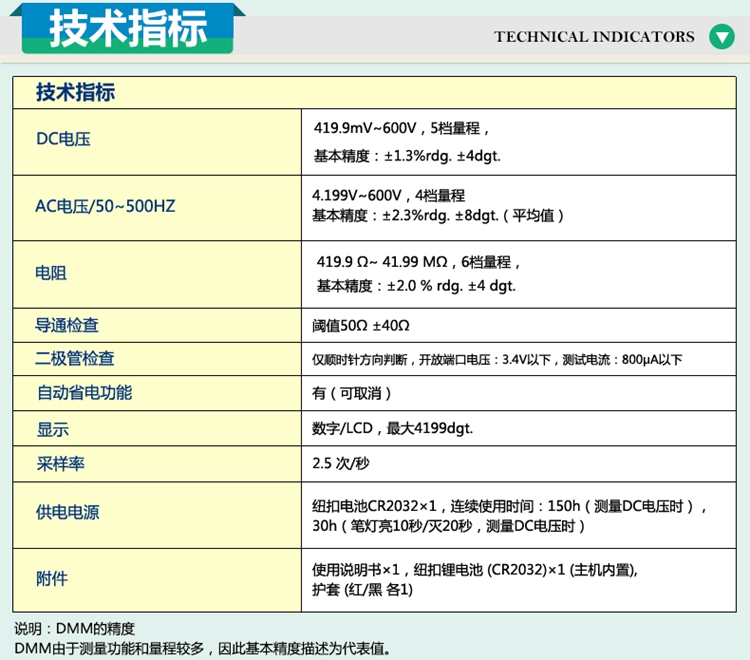
Task: Select the 2.5 次/秒 sampling value
Action: point(341,464)
